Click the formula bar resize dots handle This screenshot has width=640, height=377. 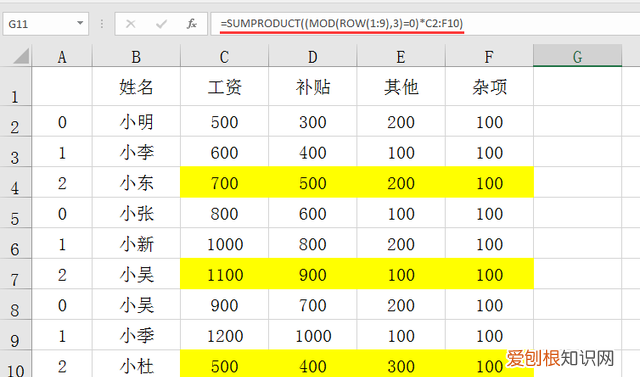point(102,24)
